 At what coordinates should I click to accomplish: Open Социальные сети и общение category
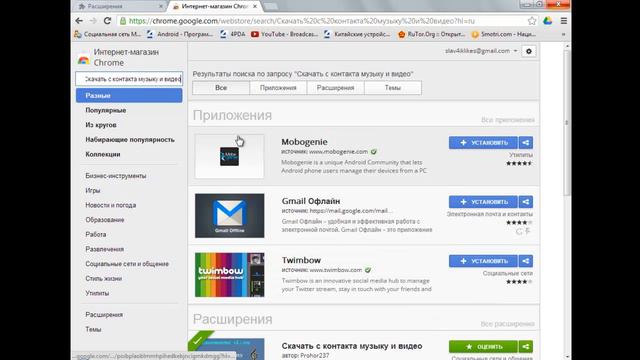(127, 264)
